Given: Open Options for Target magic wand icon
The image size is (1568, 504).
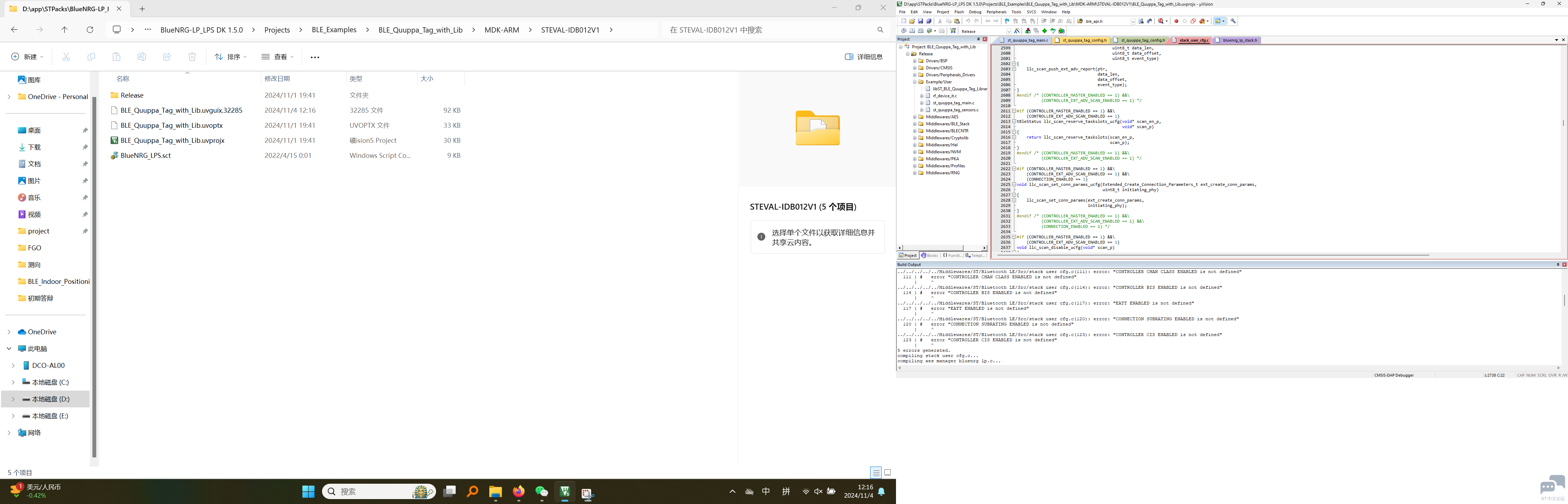Looking at the screenshot, I should [1017, 31].
